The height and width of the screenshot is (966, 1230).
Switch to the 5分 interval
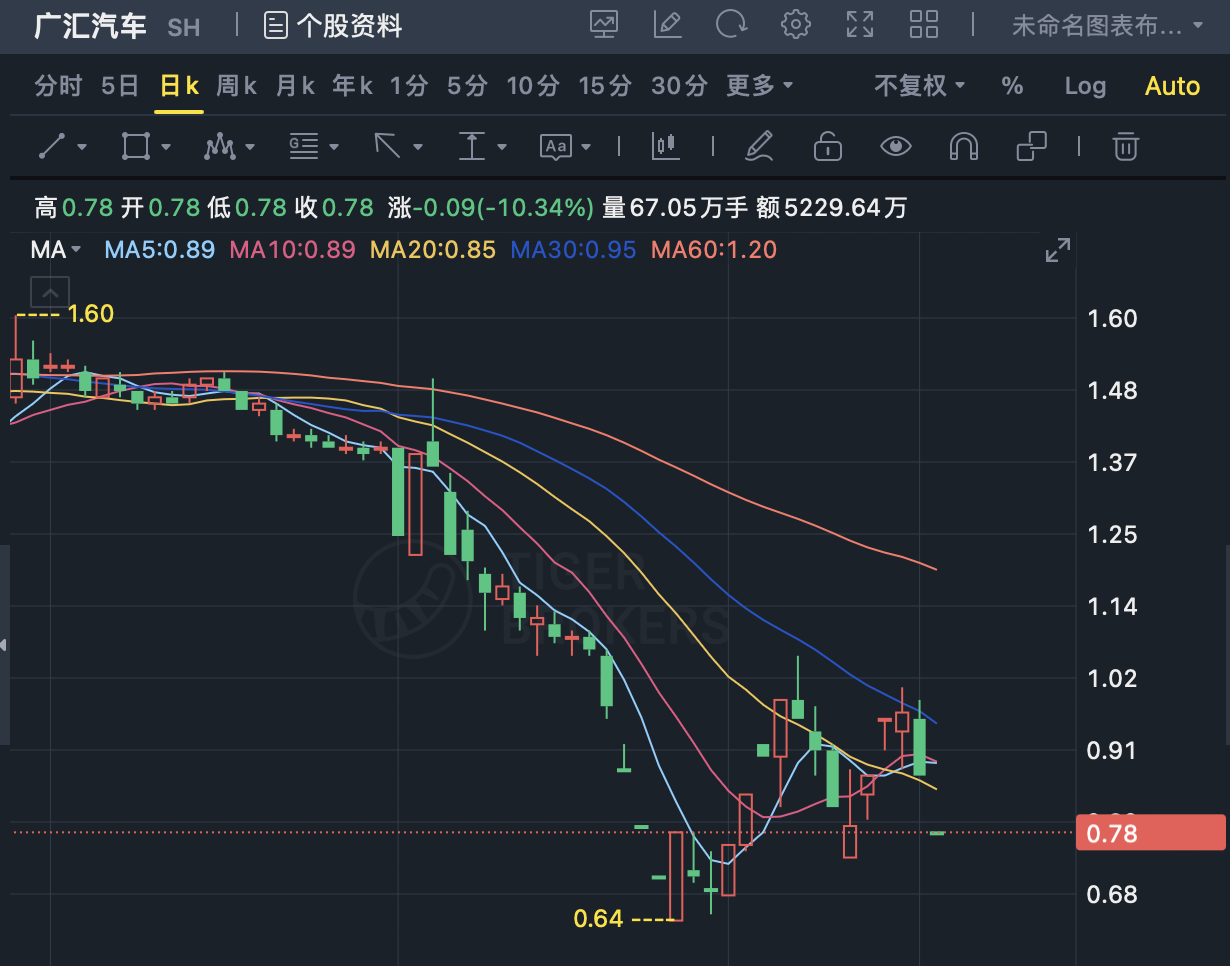(x=467, y=86)
